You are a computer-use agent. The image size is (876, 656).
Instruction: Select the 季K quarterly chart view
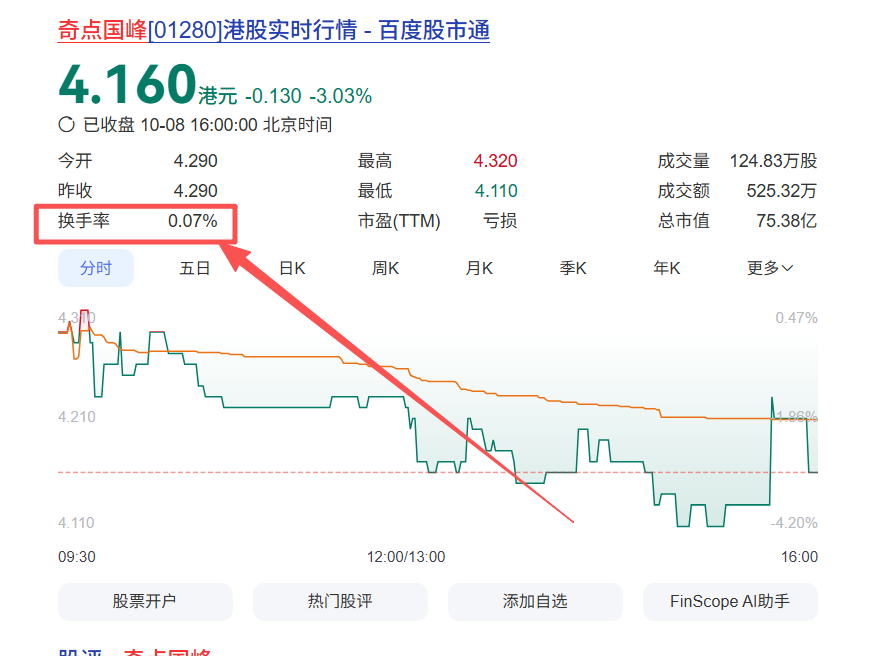pyautogui.click(x=572, y=268)
